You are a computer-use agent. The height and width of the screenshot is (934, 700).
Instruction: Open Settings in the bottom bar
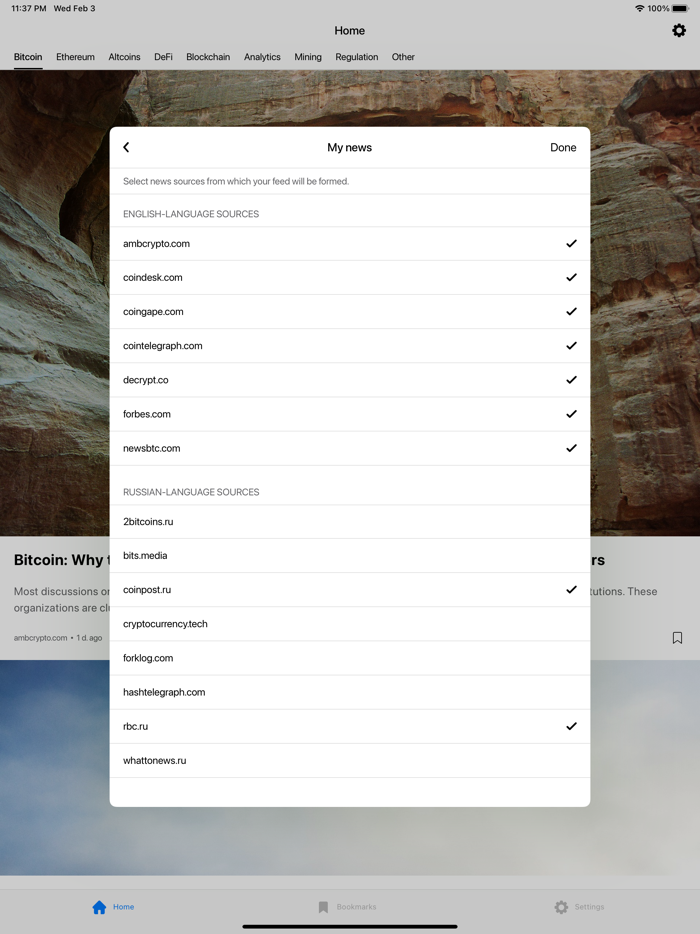(579, 907)
